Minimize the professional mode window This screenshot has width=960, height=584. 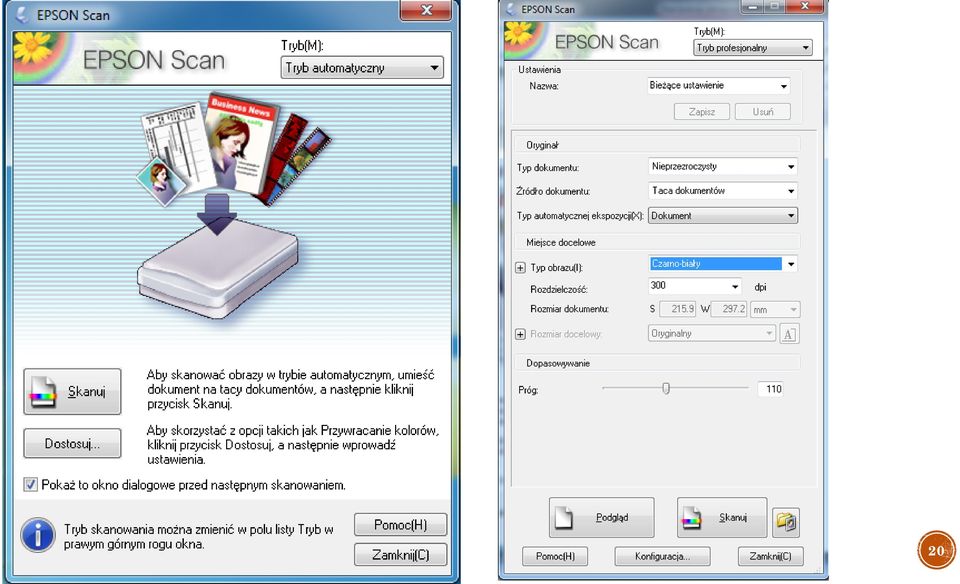point(752,7)
